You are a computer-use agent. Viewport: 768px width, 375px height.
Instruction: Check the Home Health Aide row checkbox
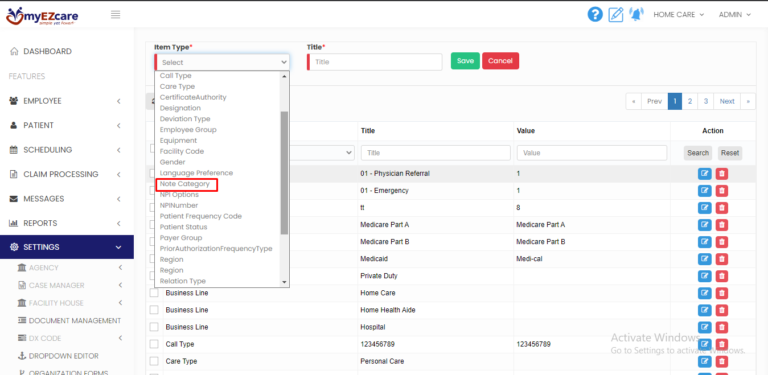(x=154, y=310)
